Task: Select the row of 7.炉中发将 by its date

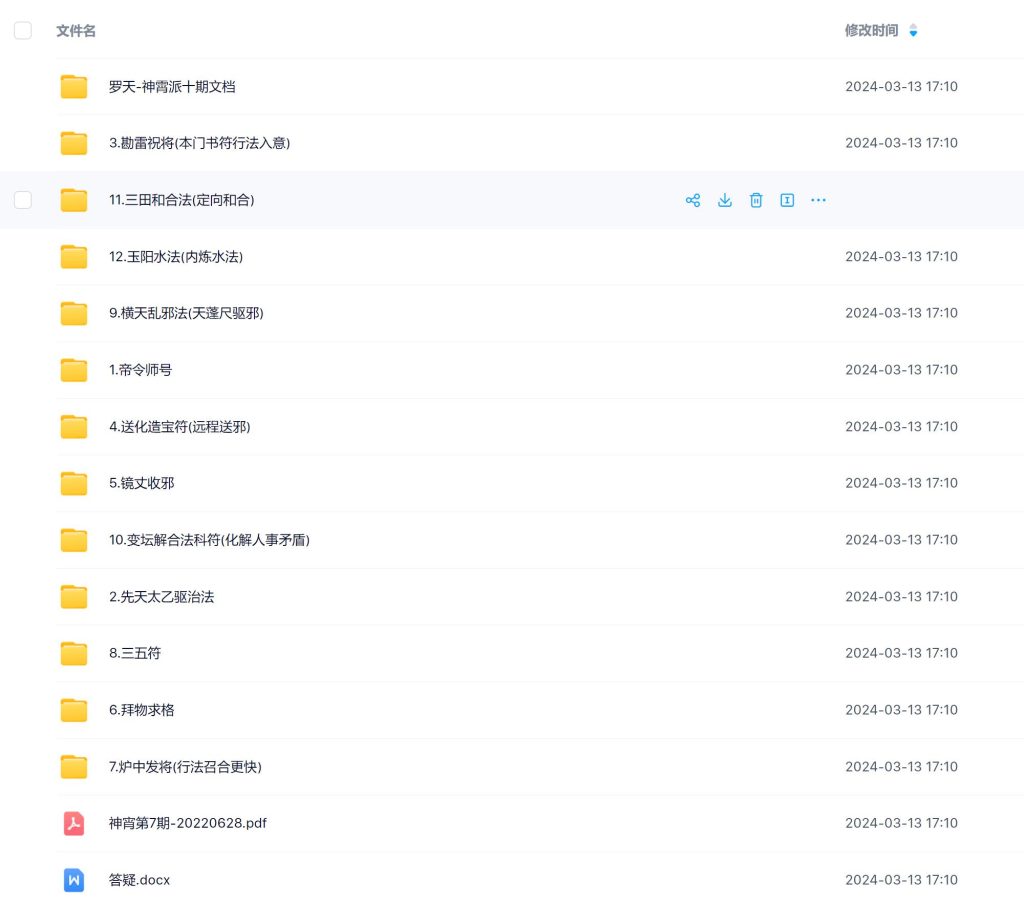Action: [901, 767]
